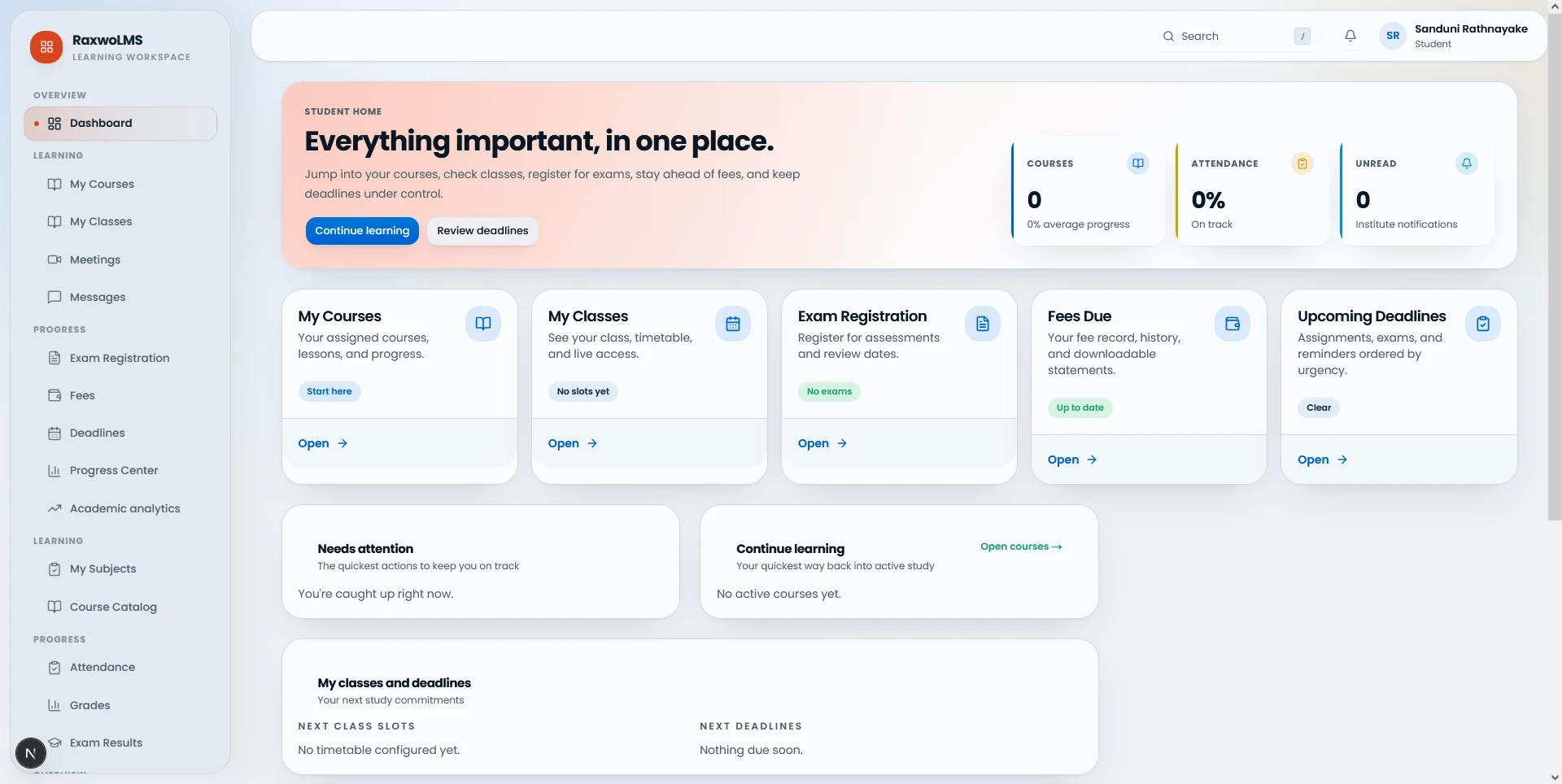
Task: Click the Unread stat bell icon
Action: coord(1467,163)
